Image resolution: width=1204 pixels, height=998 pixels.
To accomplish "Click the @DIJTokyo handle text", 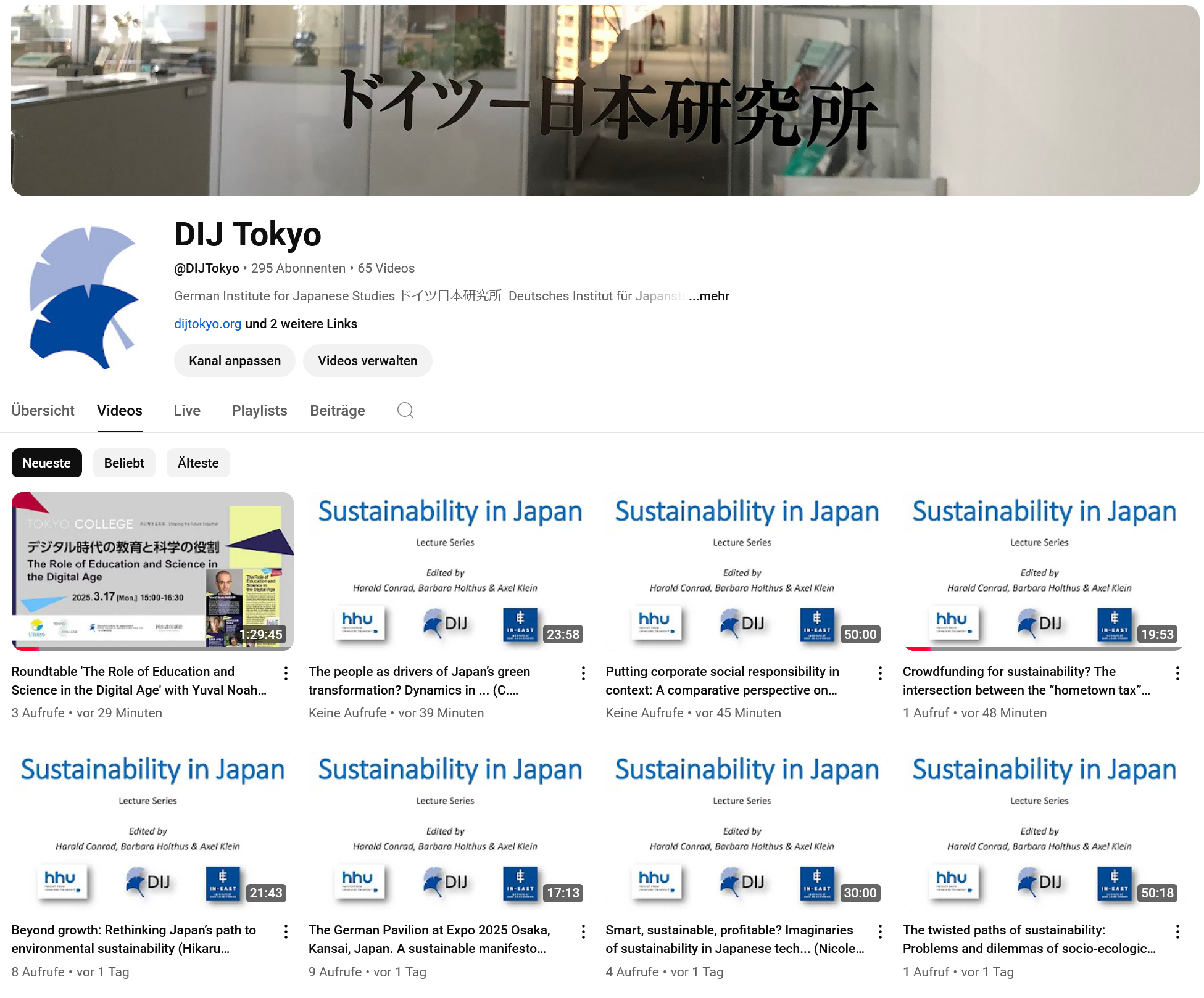I will [207, 268].
